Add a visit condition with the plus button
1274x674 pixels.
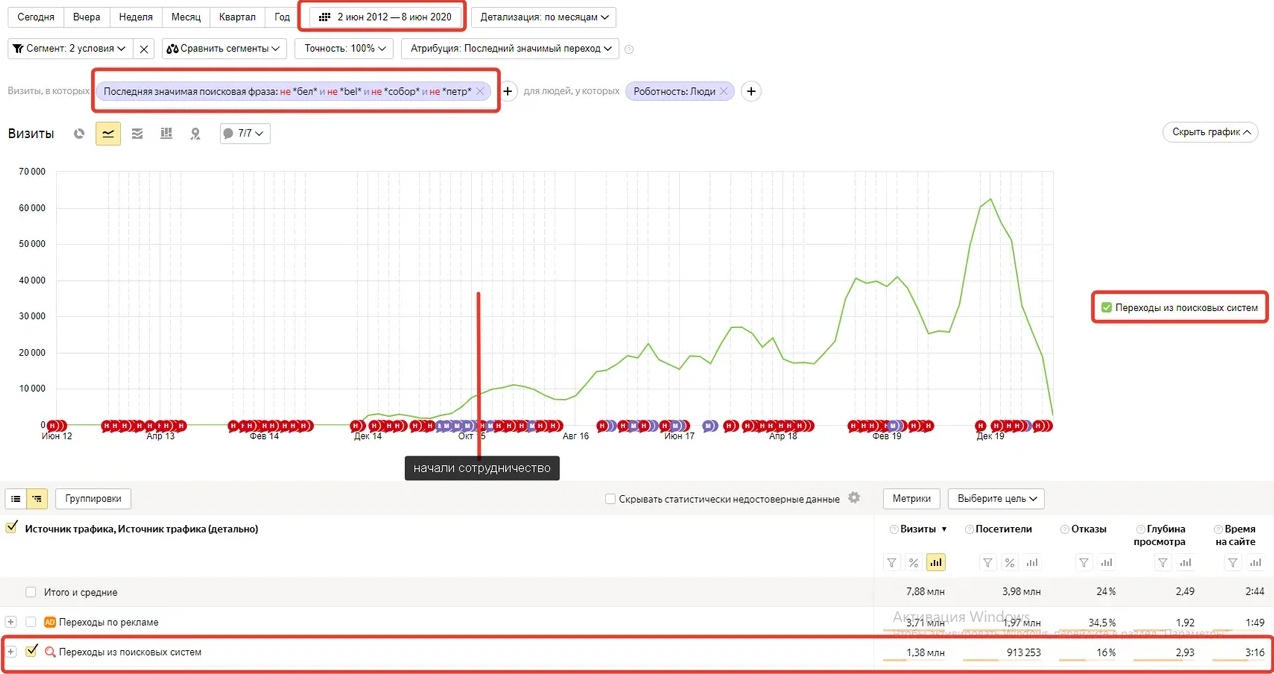pos(508,91)
